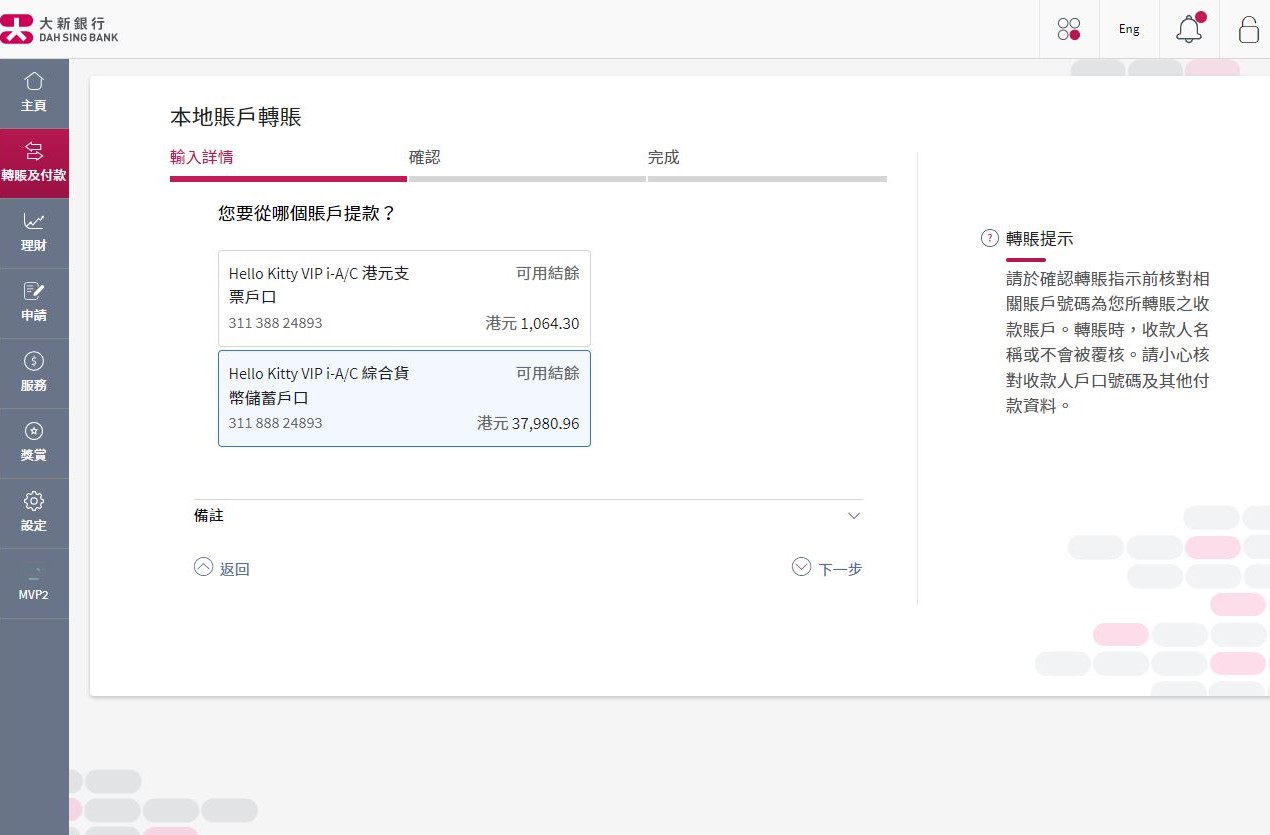Click the Dah Sing Bank logo
1270x835 pixels.
[x=59, y=29]
